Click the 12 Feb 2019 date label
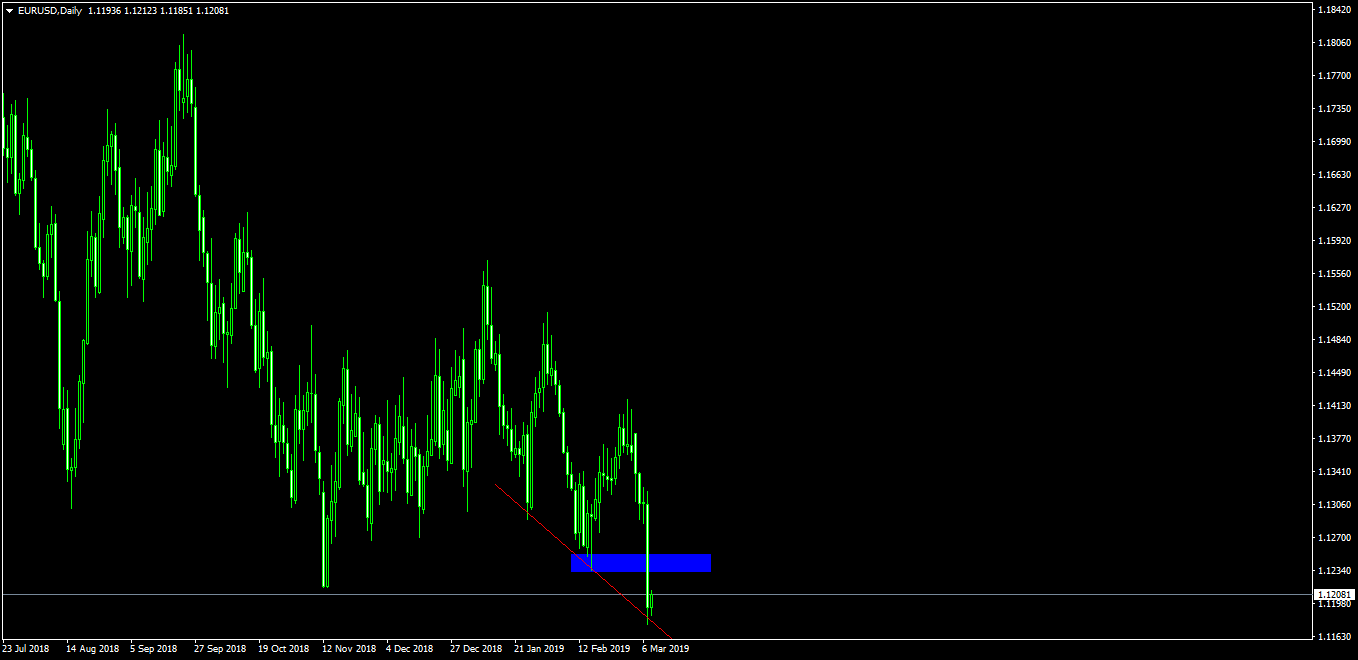Screen dimensions: 1358x660 tap(604, 648)
